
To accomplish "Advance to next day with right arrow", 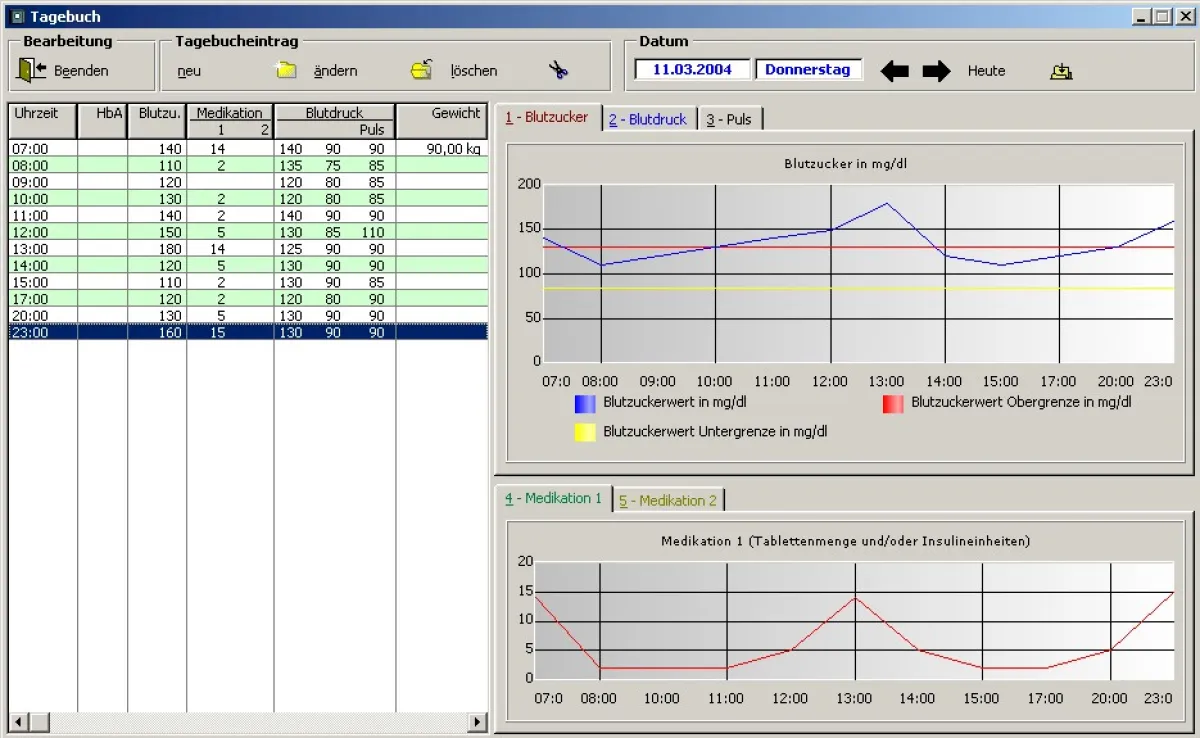I will click(936, 71).
